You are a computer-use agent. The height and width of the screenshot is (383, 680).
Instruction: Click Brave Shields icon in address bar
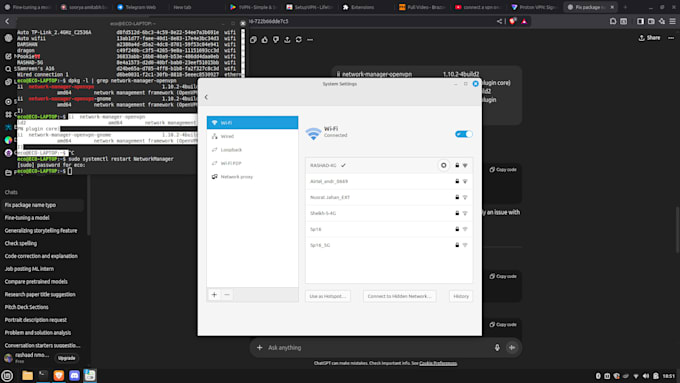pos(513,21)
